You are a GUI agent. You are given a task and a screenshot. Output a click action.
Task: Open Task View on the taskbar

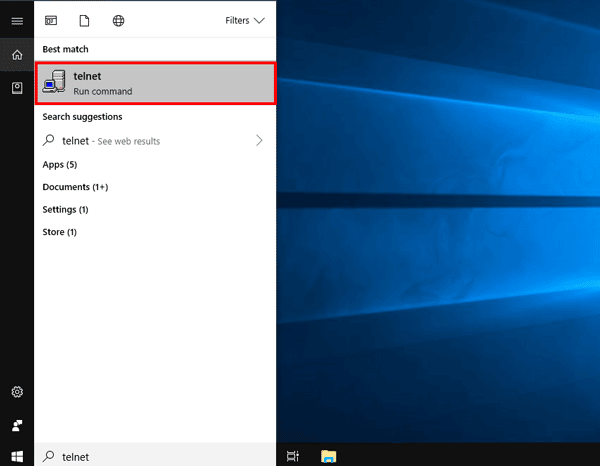293,456
